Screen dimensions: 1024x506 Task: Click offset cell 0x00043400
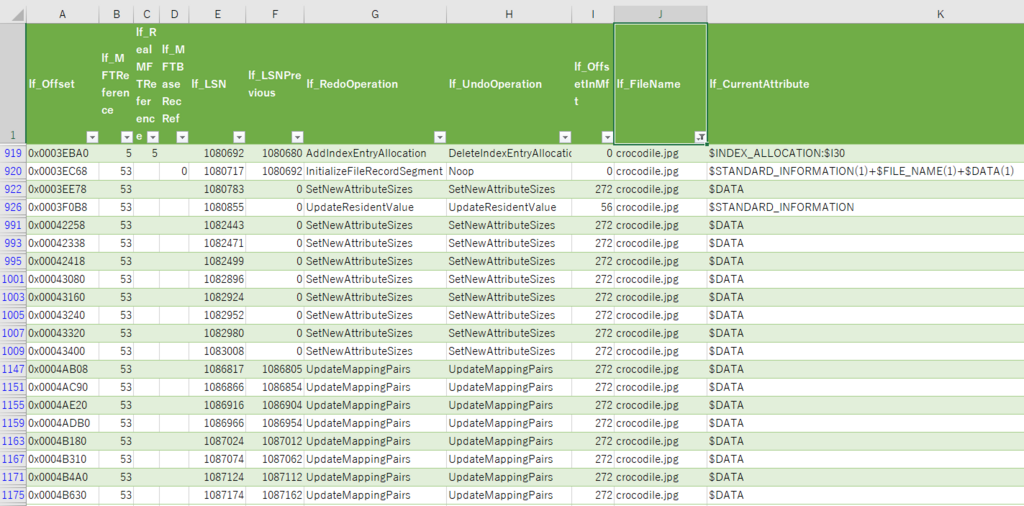(x=63, y=351)
